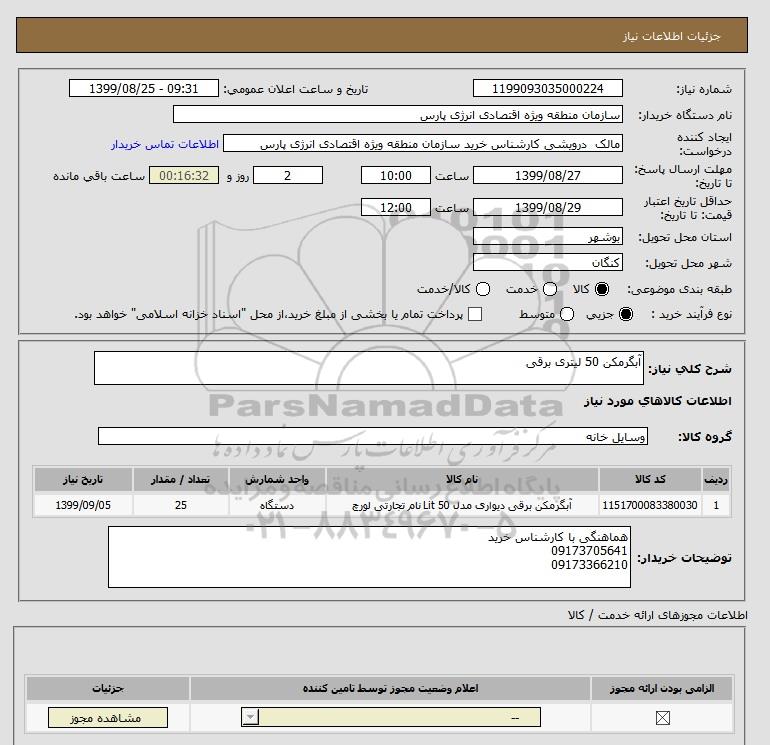Open the permit status dropdown
770x745 pixels.
391,717
